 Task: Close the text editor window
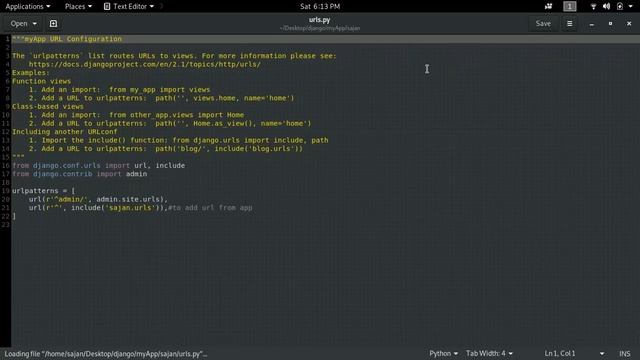tap(629, 24)
